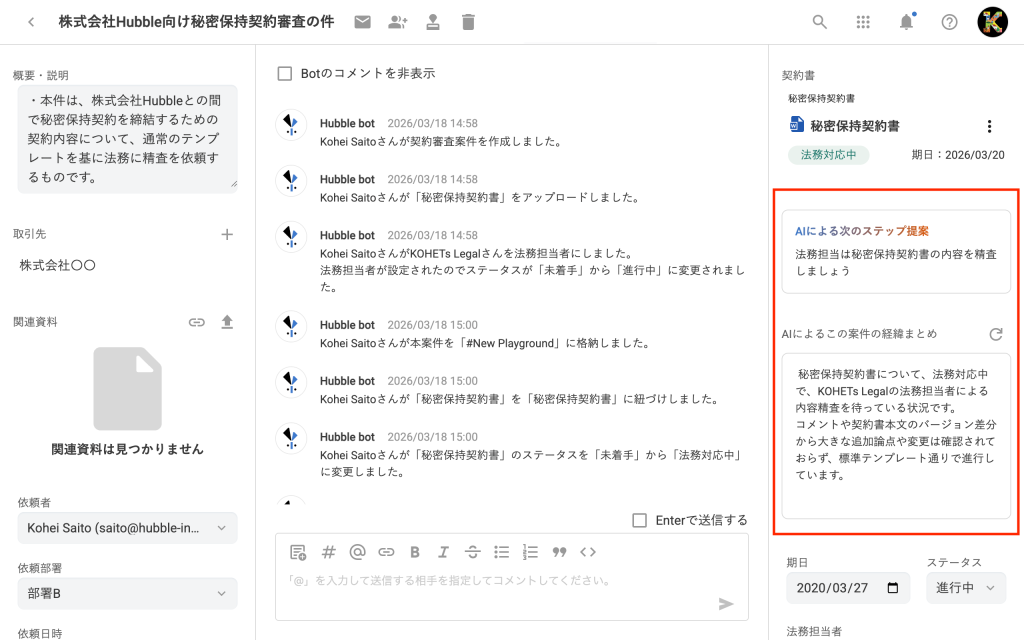Screen dimensions: 1024x640
Task: Click the bold formatting icon in editor
Action: (x=414, y=552)
